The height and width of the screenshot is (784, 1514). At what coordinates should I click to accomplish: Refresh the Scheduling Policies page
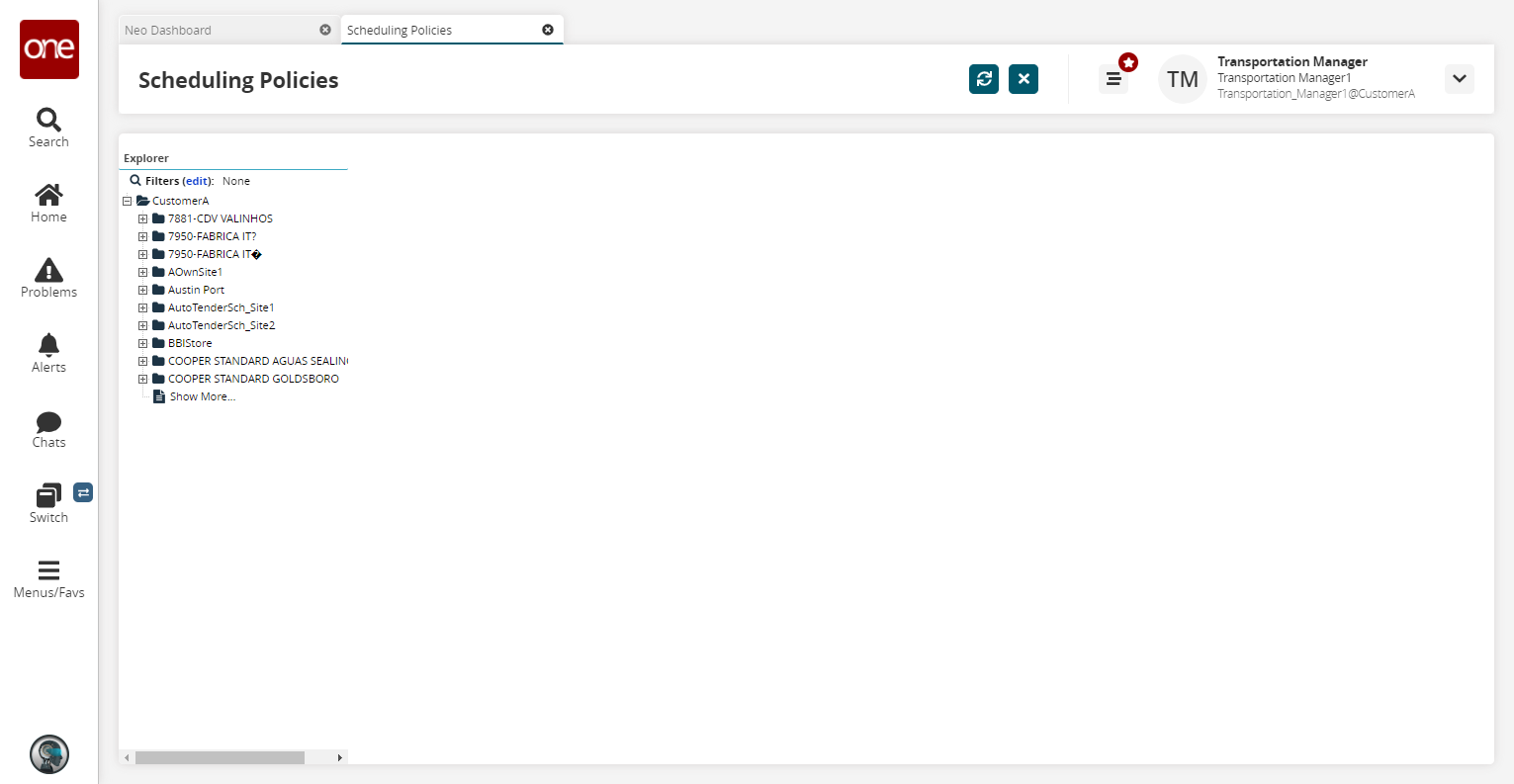tap(984, 79)
